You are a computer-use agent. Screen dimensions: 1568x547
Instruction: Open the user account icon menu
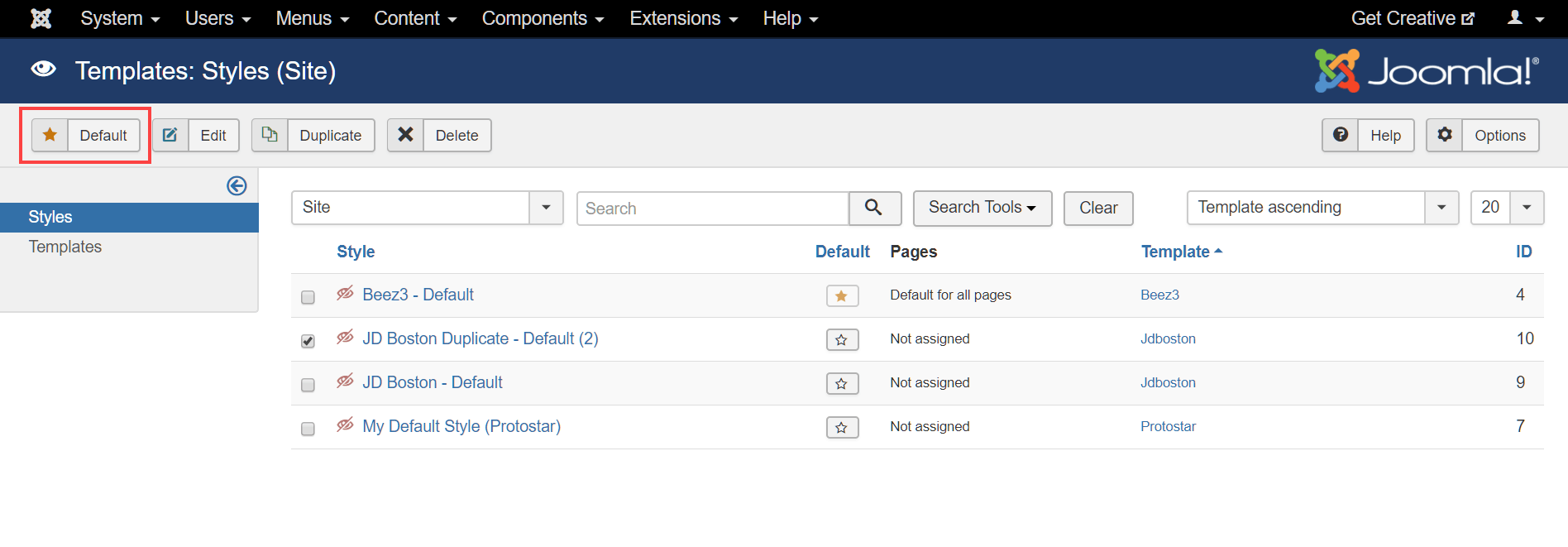tap(1526, 18)
